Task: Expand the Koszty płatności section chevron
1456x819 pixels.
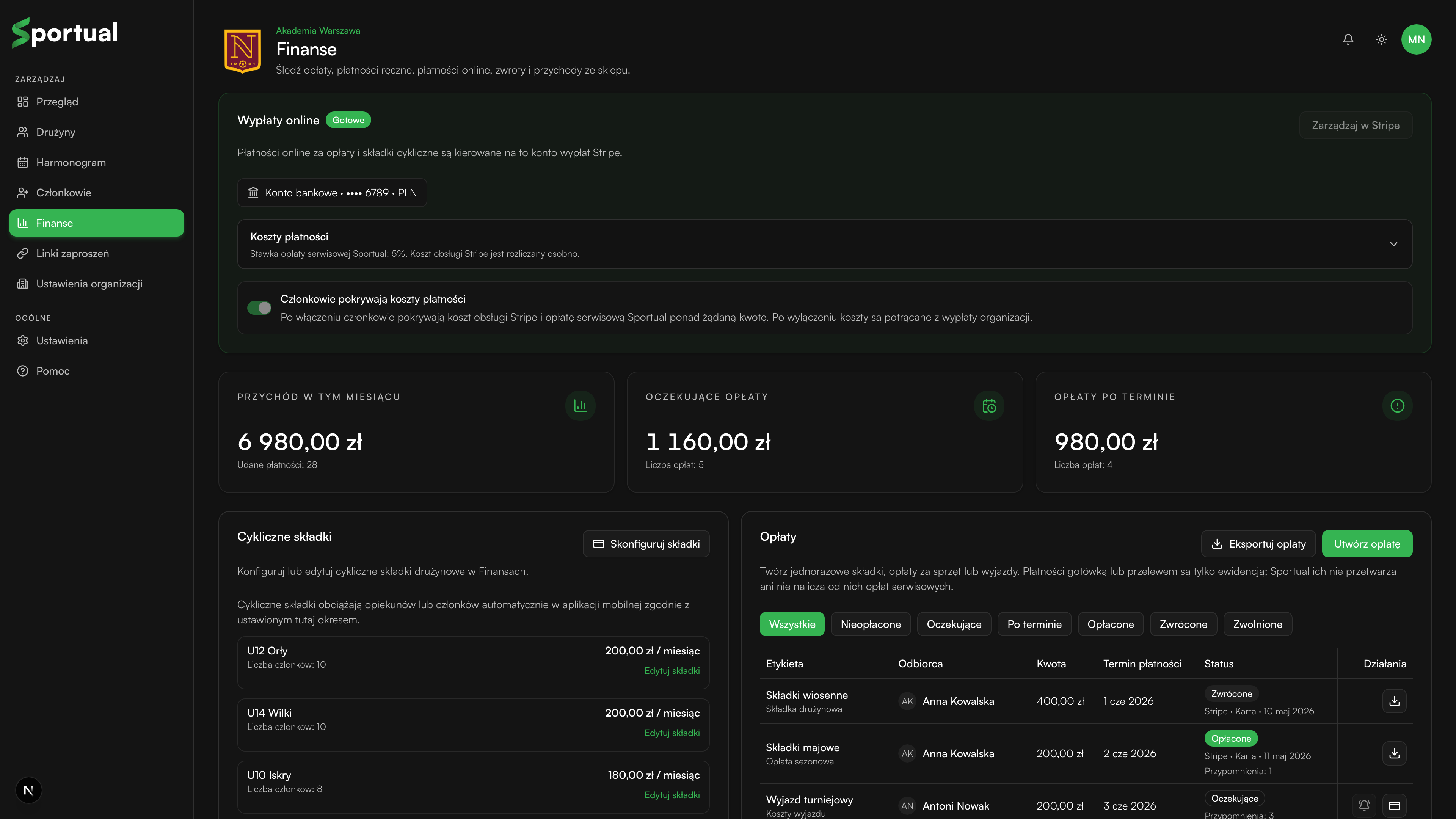Action: pyautogui.click(x=1393, y=244)
